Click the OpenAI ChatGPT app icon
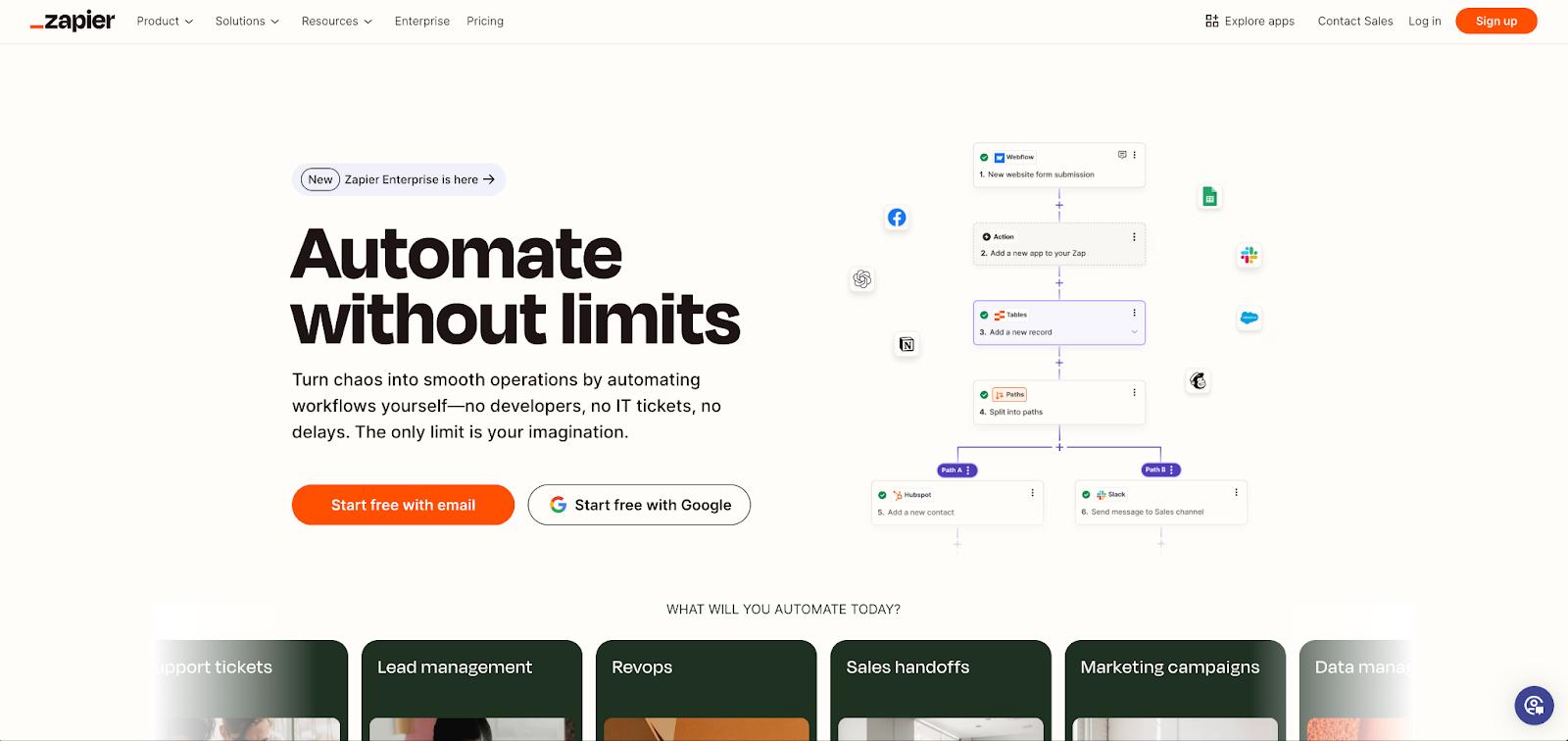This screenshot has height=741, width=1568. [862, 279]
